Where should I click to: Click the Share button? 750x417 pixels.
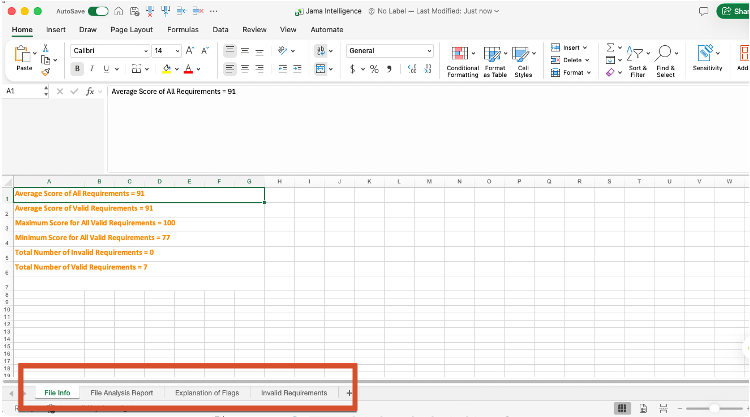click(x=734, y=11)
